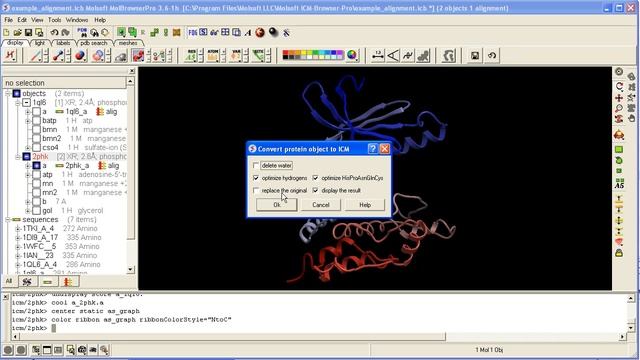640x360 pixels.
Task: Open the PDB search binoculars icon
Action: tap(82, 32)
